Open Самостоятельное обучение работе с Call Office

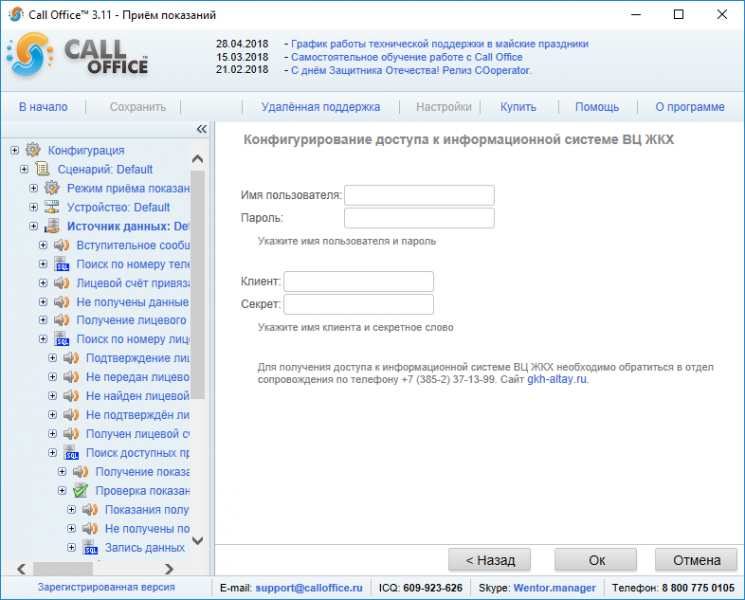(407, 57)
